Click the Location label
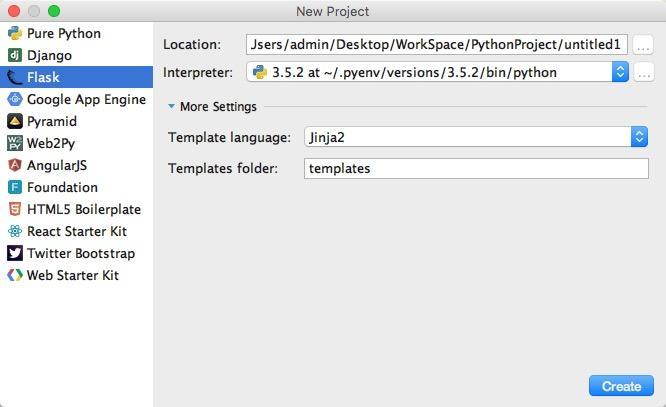 tap(192, 45)
